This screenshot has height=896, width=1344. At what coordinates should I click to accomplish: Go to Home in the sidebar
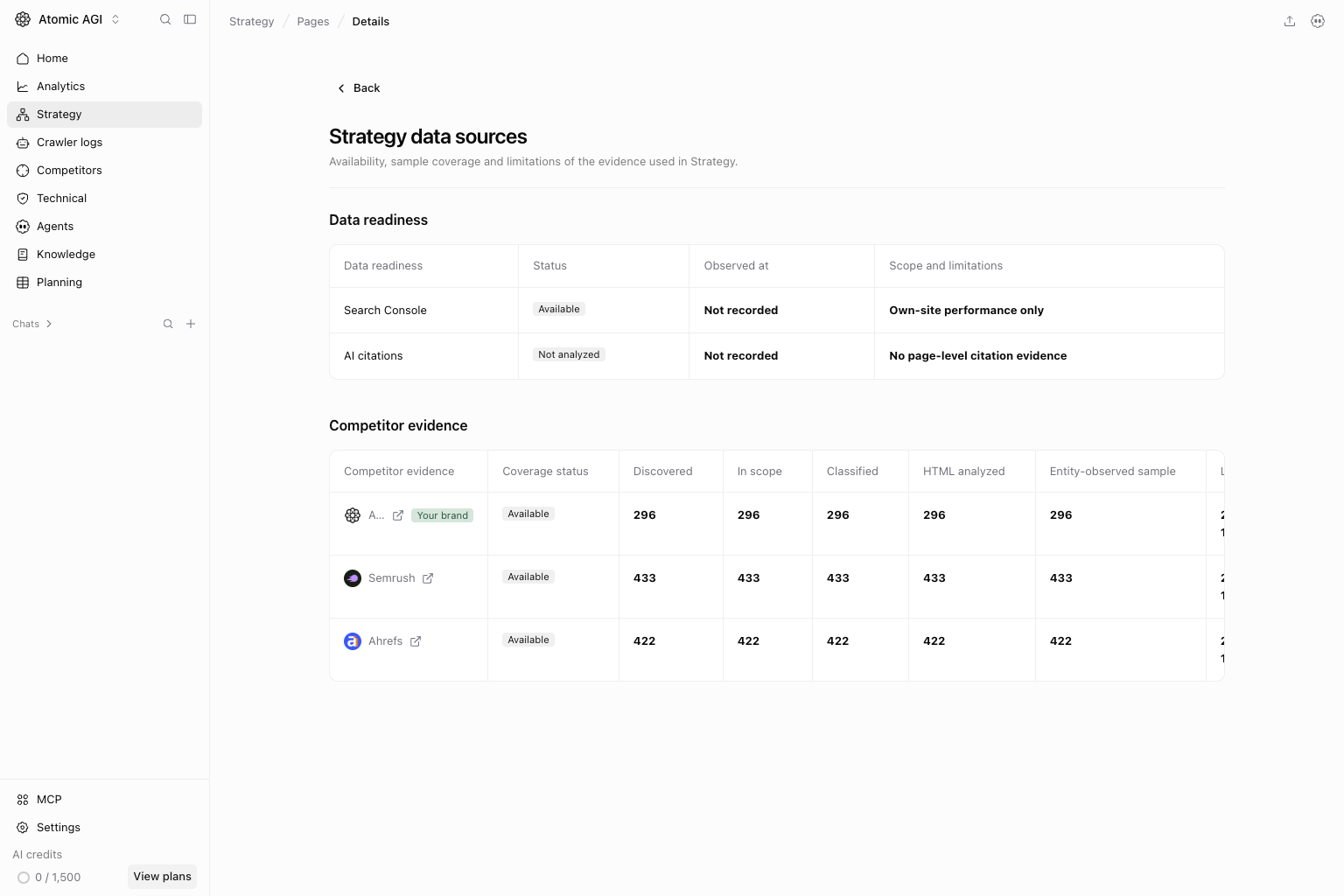tap(104, 59)
